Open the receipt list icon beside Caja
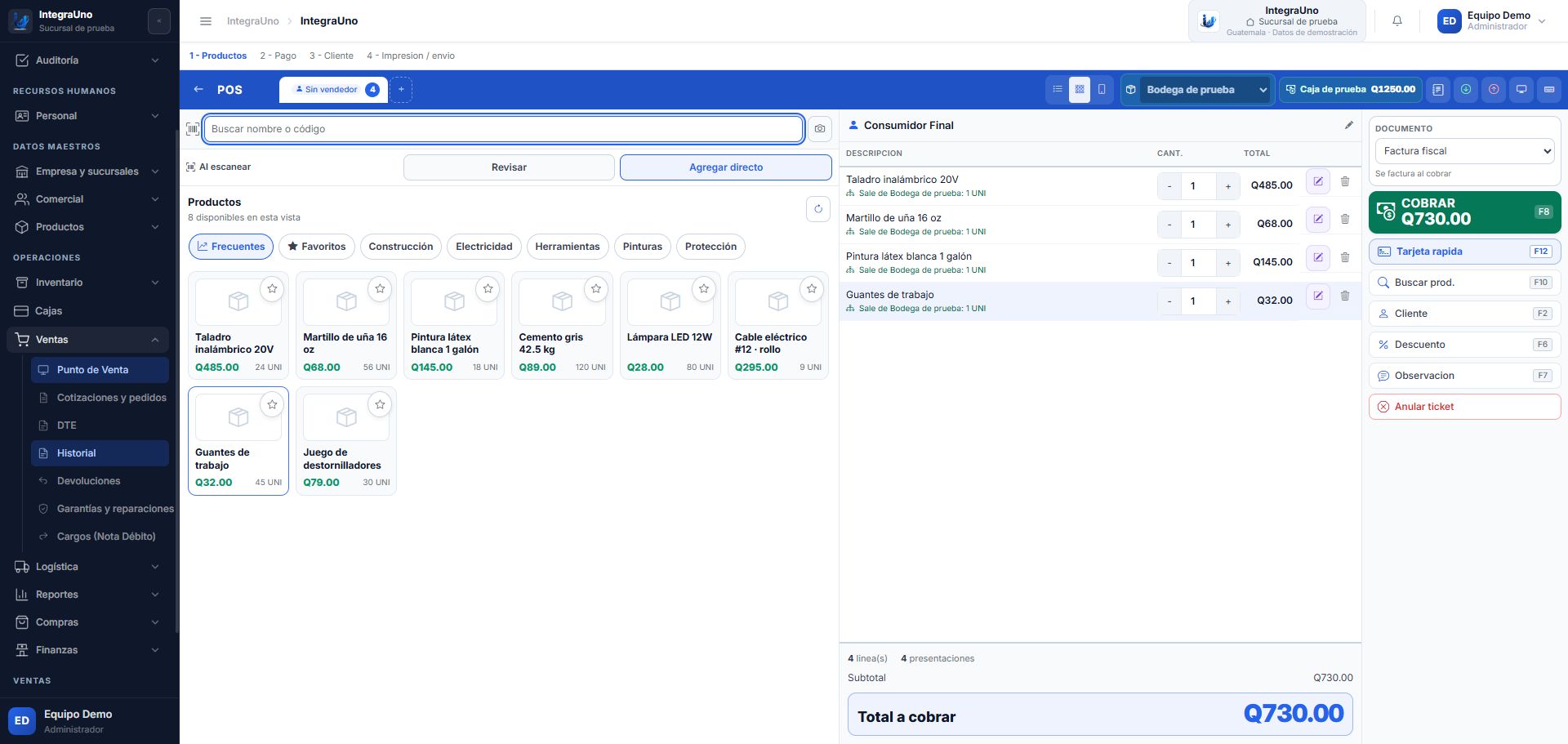 point(1438,90)
